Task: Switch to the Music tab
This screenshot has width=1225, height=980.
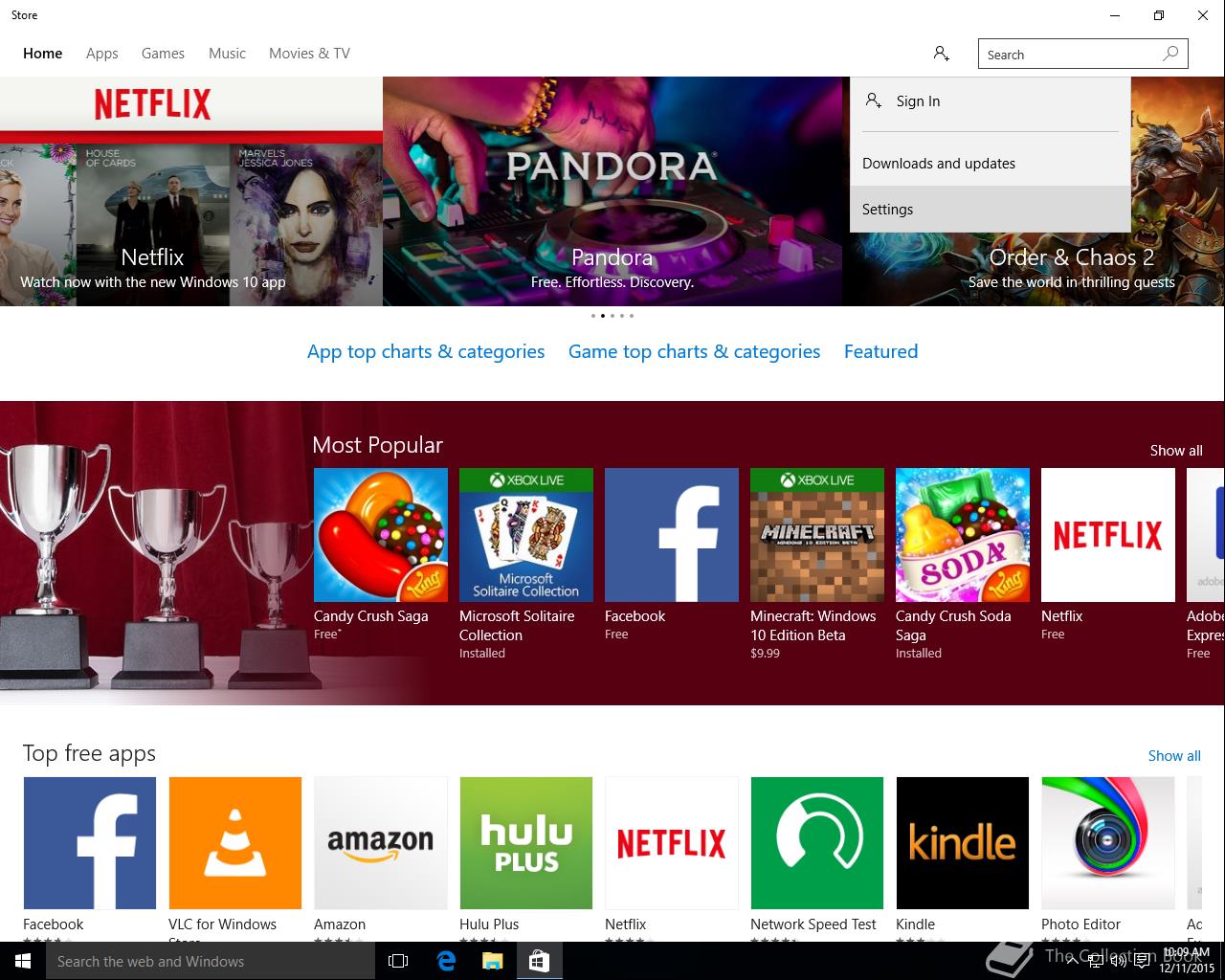Action: pos(227,54)
